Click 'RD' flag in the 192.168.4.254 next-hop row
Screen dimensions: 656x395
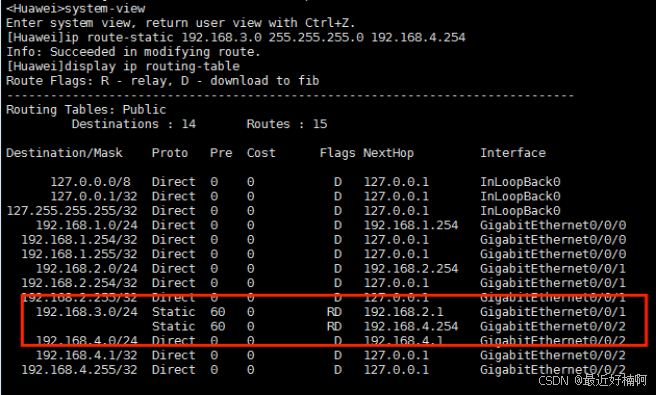click(334, 326)
